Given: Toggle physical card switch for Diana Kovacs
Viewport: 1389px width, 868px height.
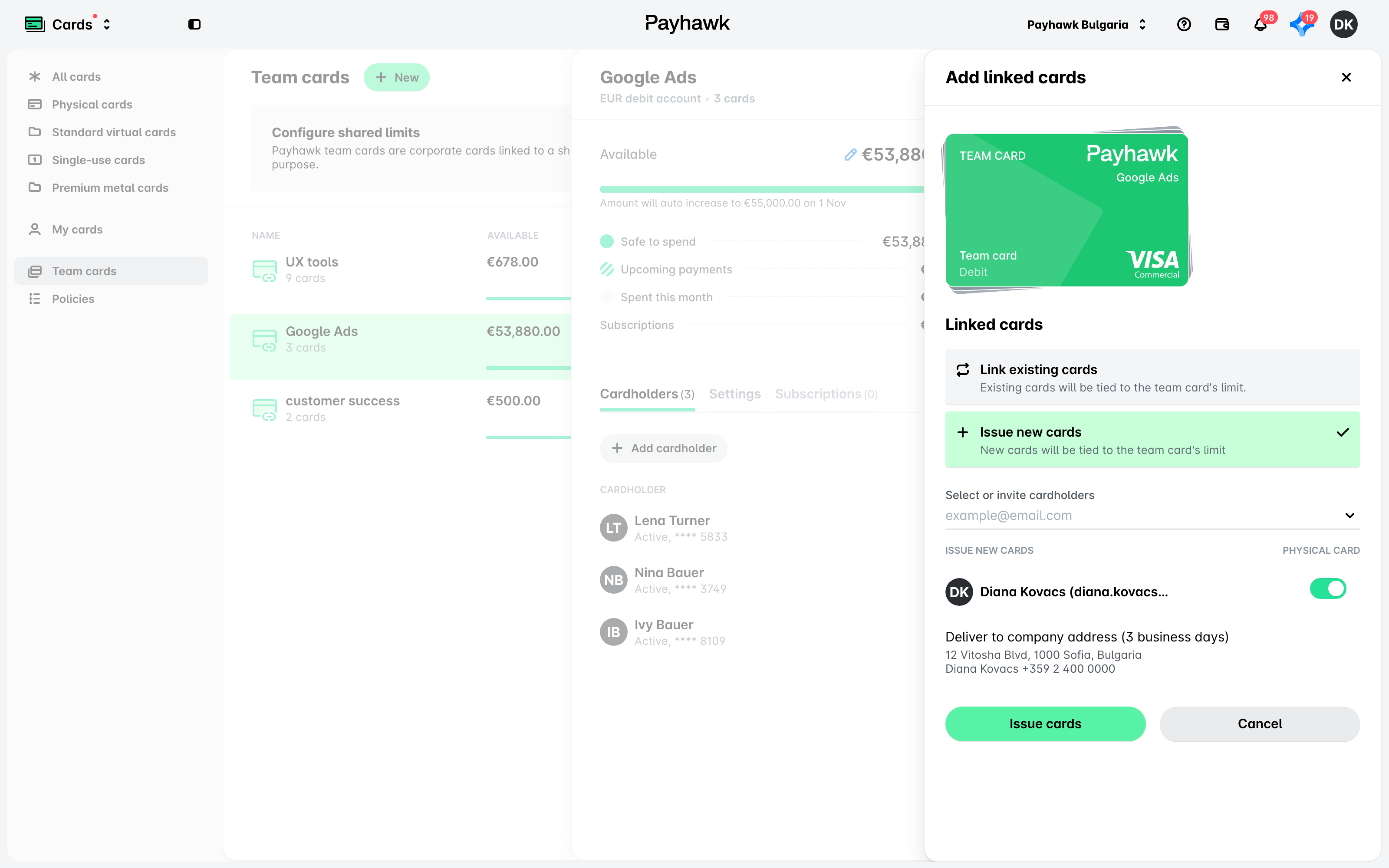Looking at the screenshot, I should point(1328,589).
